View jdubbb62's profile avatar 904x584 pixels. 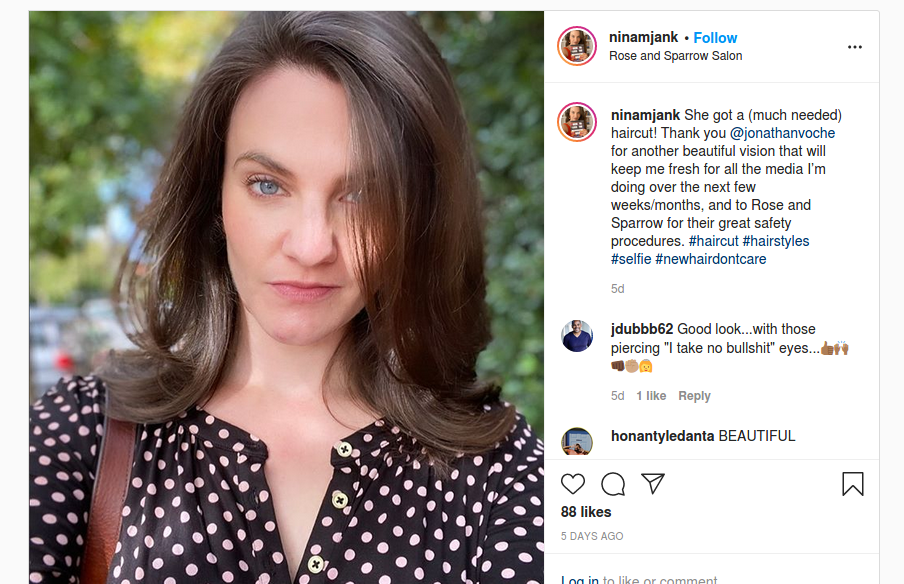click(578, 337)
